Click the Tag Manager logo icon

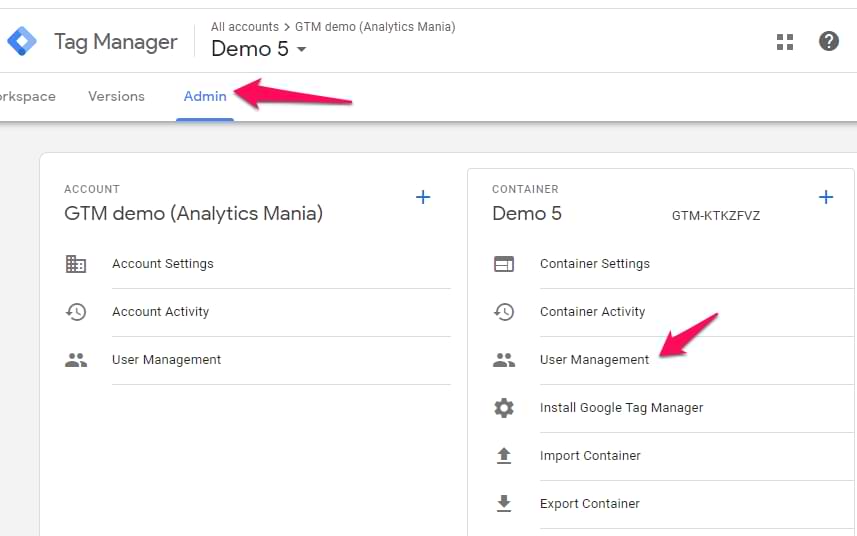[x=21, y=42]
